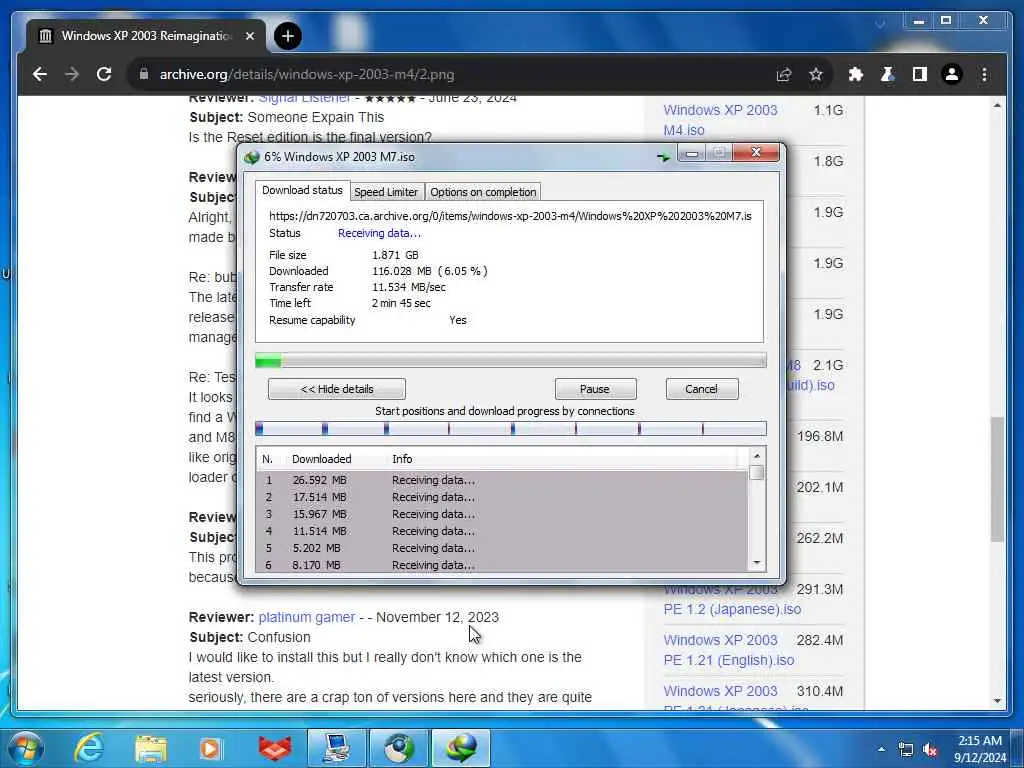Switch to the browser window taskbar icon

coord(398,748)
